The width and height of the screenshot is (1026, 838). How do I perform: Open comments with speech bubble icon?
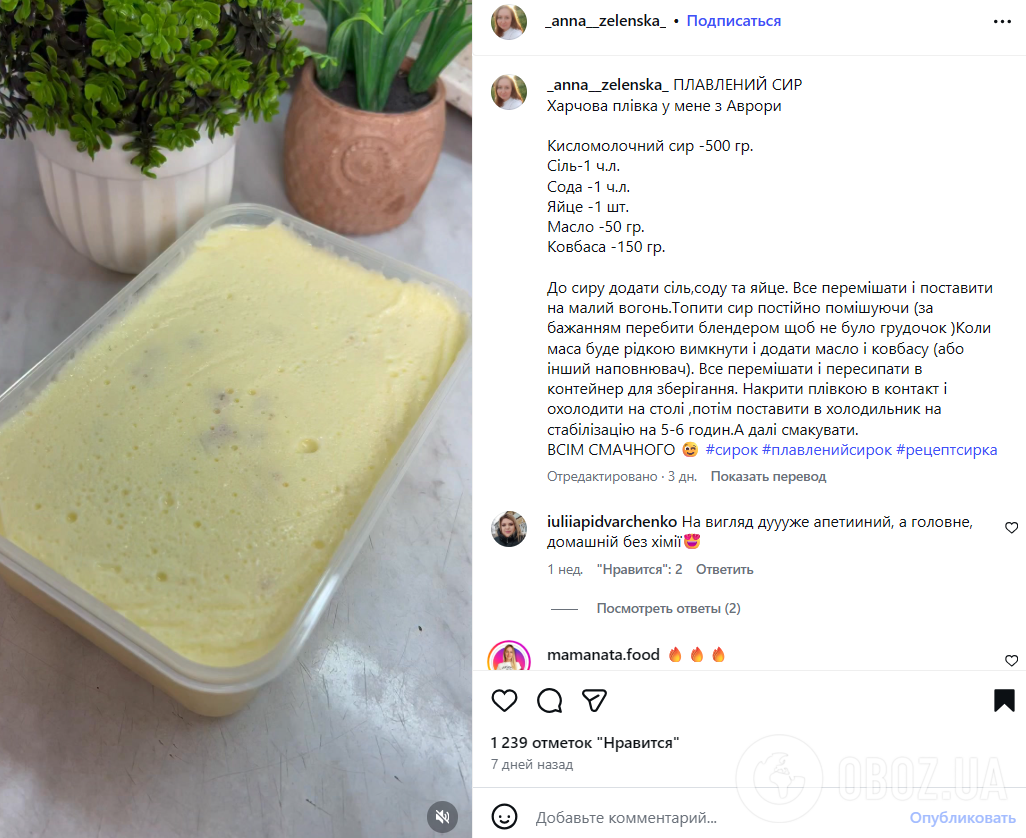[549, 701]
